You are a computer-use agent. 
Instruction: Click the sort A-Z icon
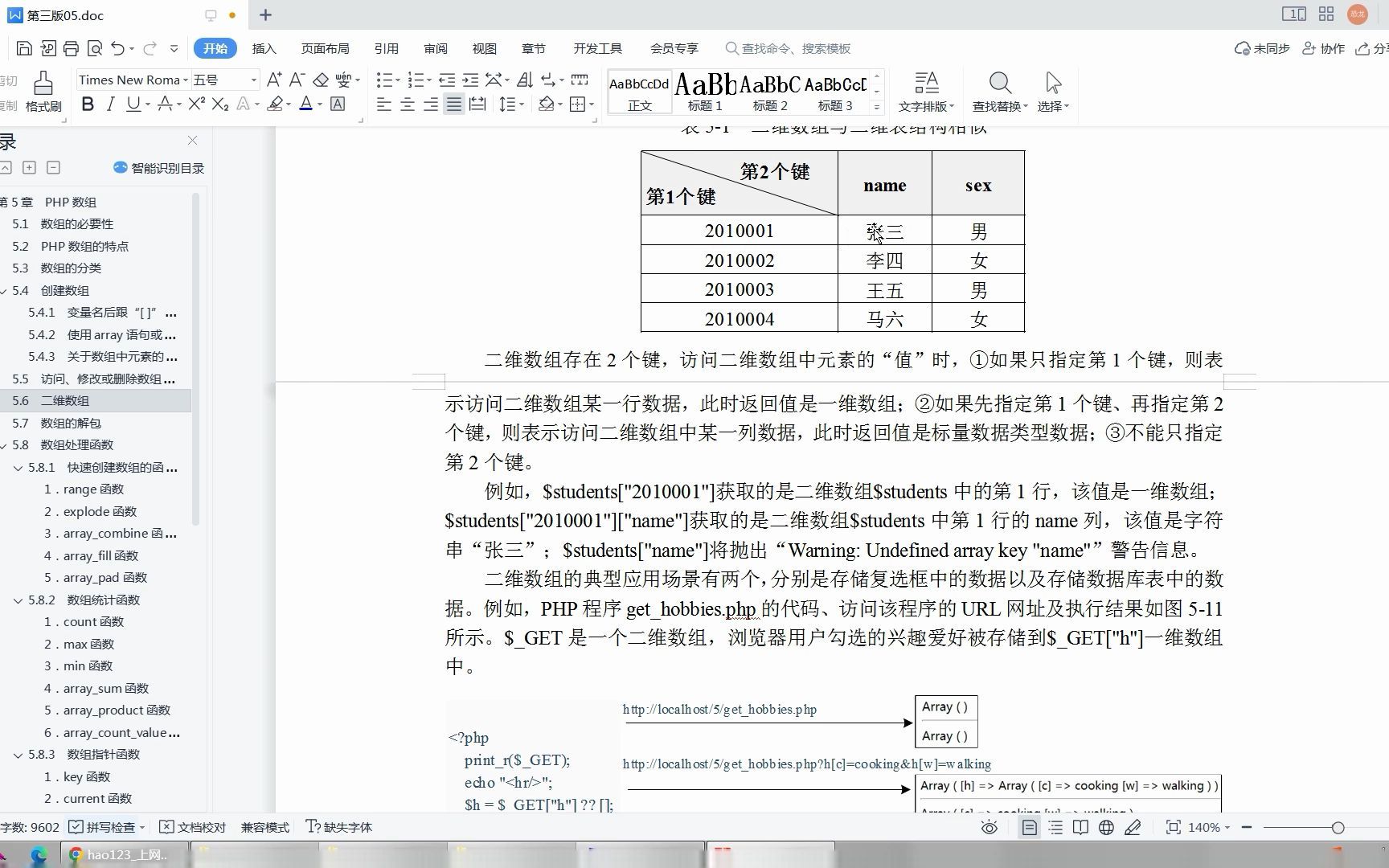(x=525, y=80)
